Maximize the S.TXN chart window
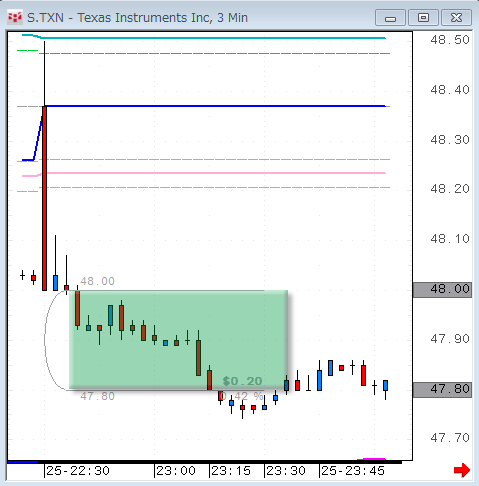 click(x=423, y=18)
